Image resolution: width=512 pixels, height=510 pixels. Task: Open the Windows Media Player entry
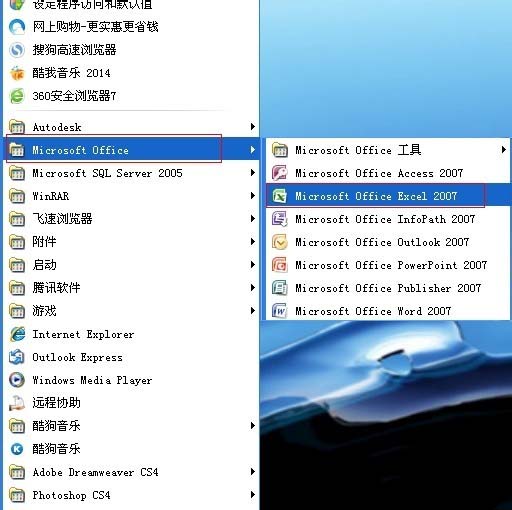[132, 380]
